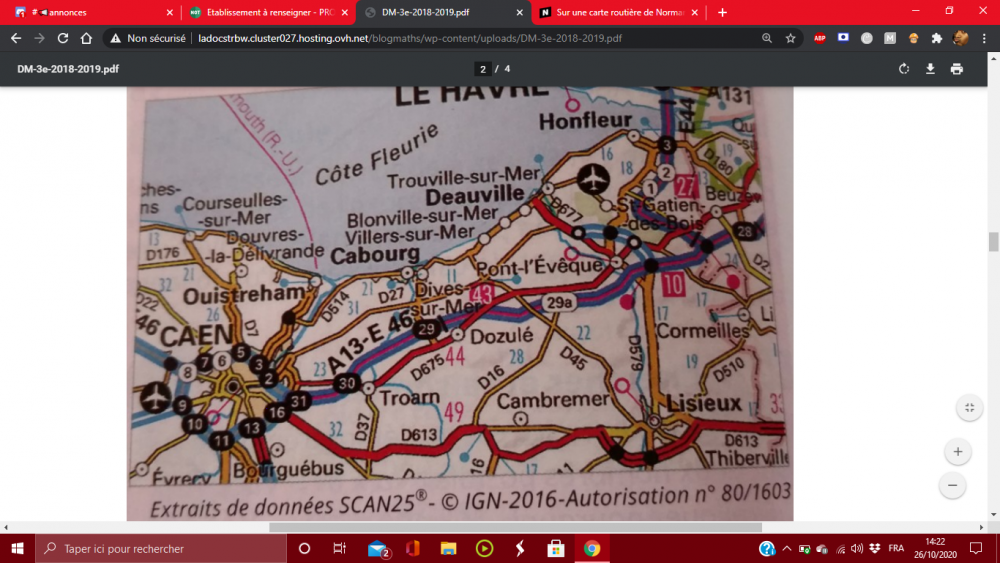Viewport: 1000px width, 563px height.
Task: Click the scroll-right arrow of horizontal scrollbar
Action: point(981,527)
